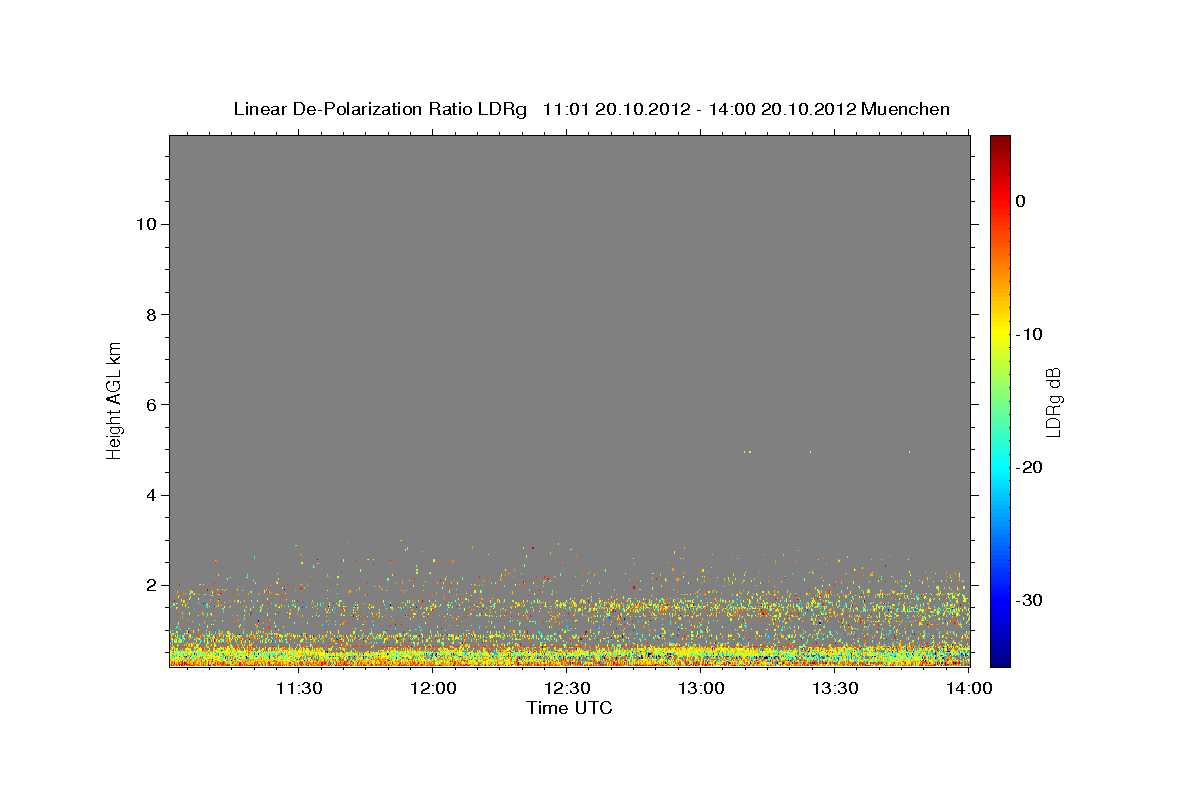This screenshot has width=1200, height=800.
Task: Click the 12:00 time tick label
Action: point(433,688)
